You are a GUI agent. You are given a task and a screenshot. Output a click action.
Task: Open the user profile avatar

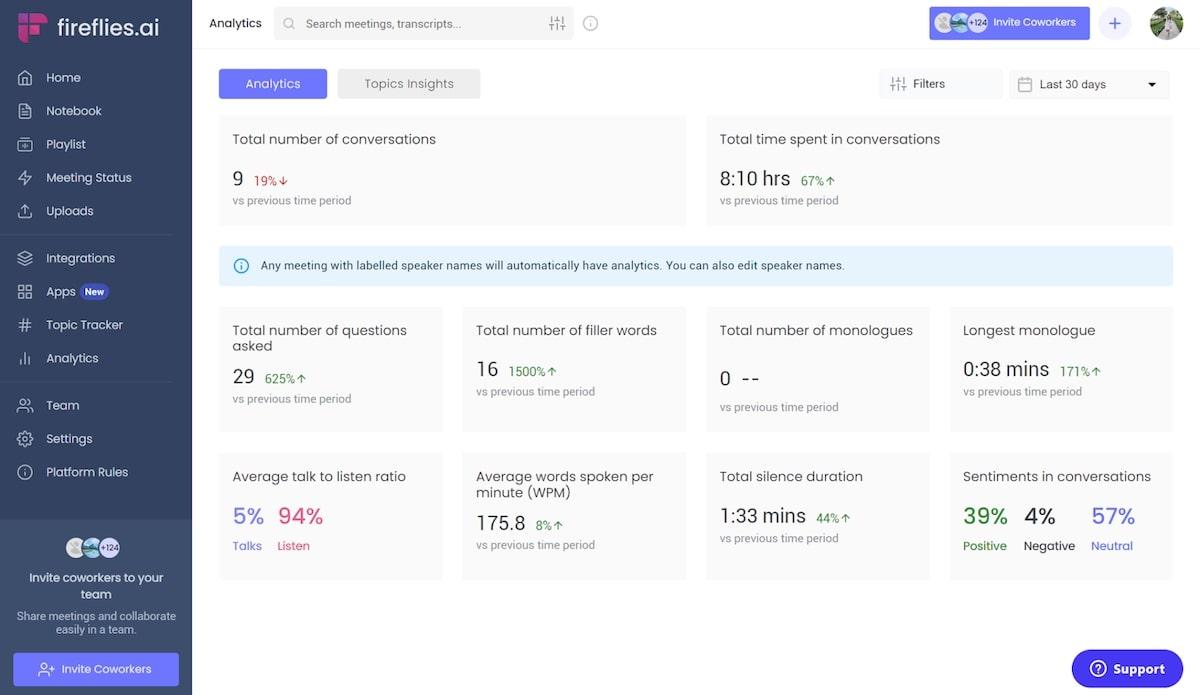[x=1166, y=23]
